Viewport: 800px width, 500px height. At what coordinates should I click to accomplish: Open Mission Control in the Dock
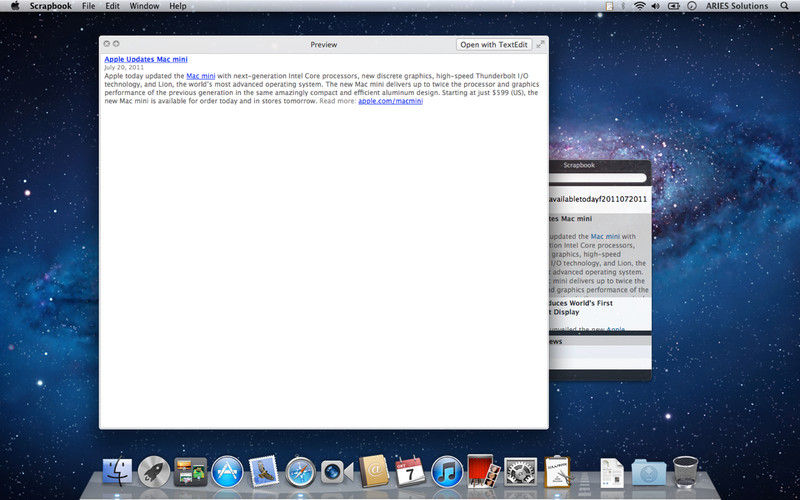[x=190, y=471]
